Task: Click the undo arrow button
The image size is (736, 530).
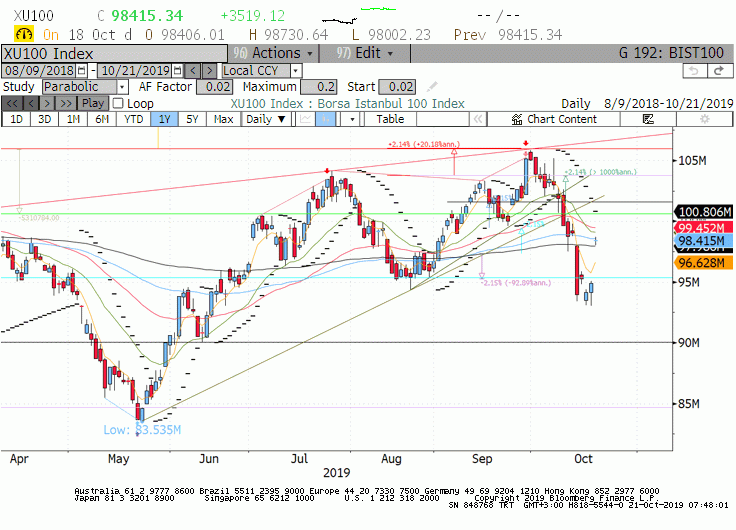Action: (x=694, y=71)
